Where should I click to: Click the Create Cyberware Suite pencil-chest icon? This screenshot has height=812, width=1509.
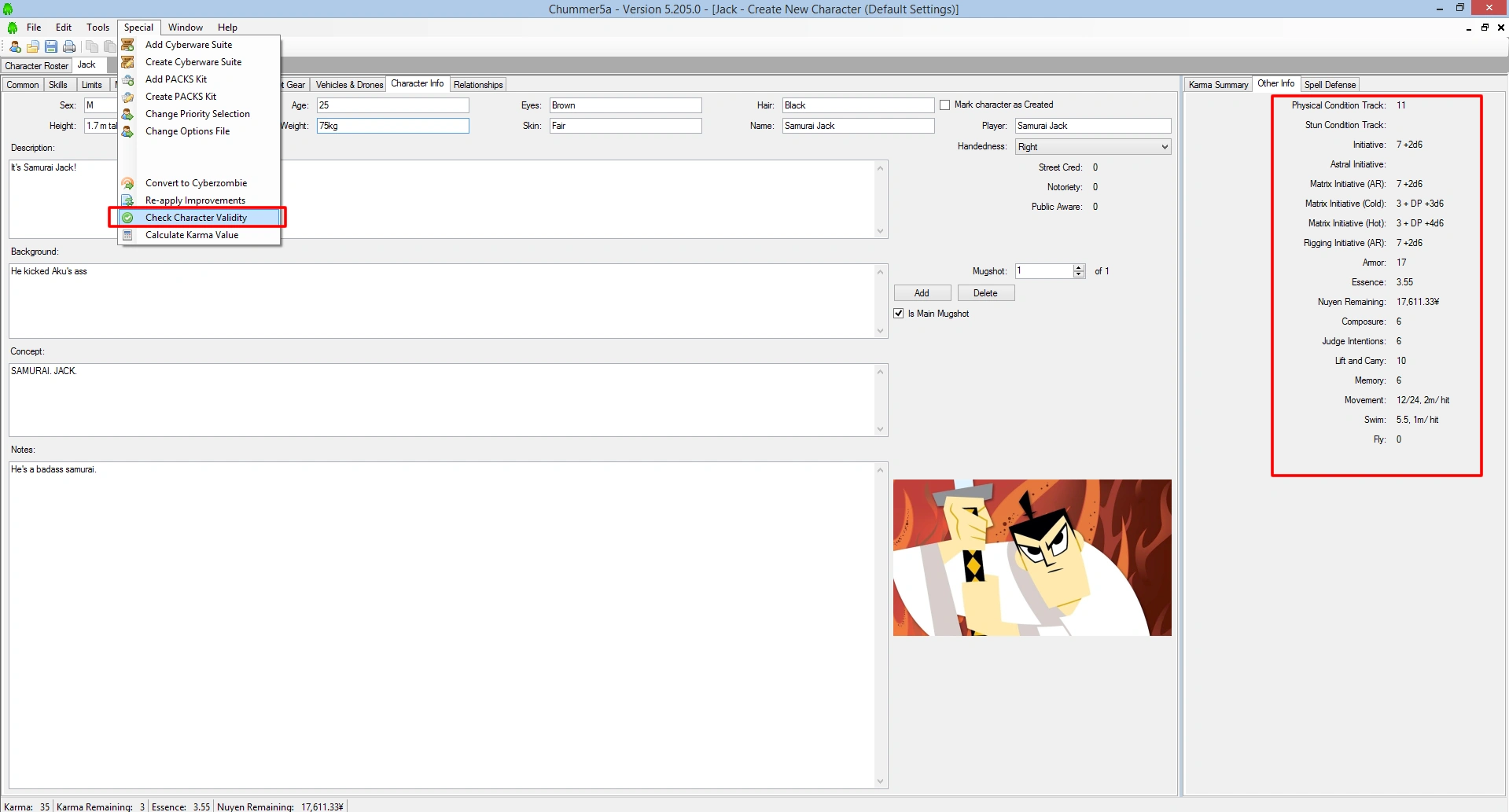pyautogui.click(x=127, y=62)
